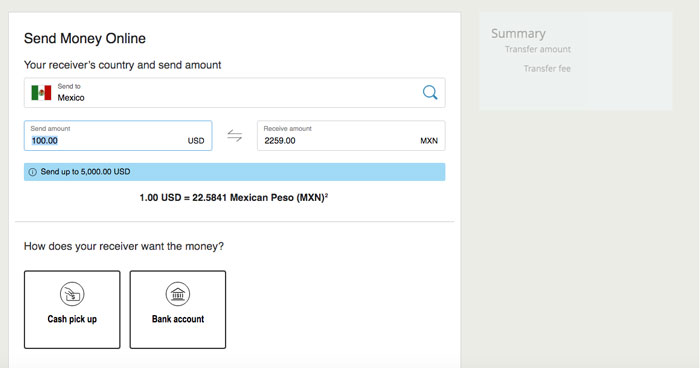This screenshot has height=368, width=700.
Task: Click the swap arrows between amount fields
Action: coord(234,136)
